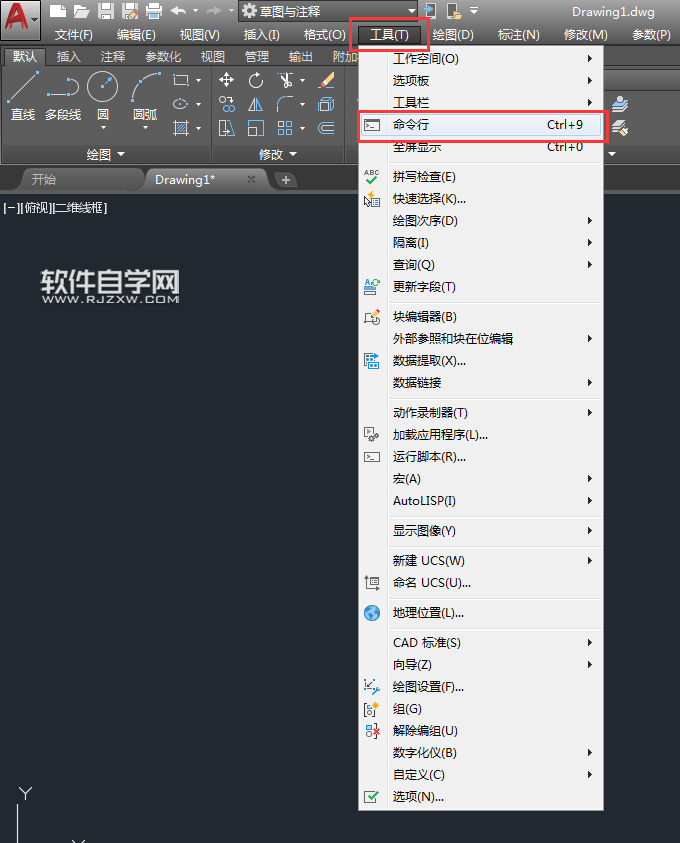680x843 pixels.
Task: Choose 加载应用程序(L)... menu entry
Action: pyautogui.click(x=481, y=434)
